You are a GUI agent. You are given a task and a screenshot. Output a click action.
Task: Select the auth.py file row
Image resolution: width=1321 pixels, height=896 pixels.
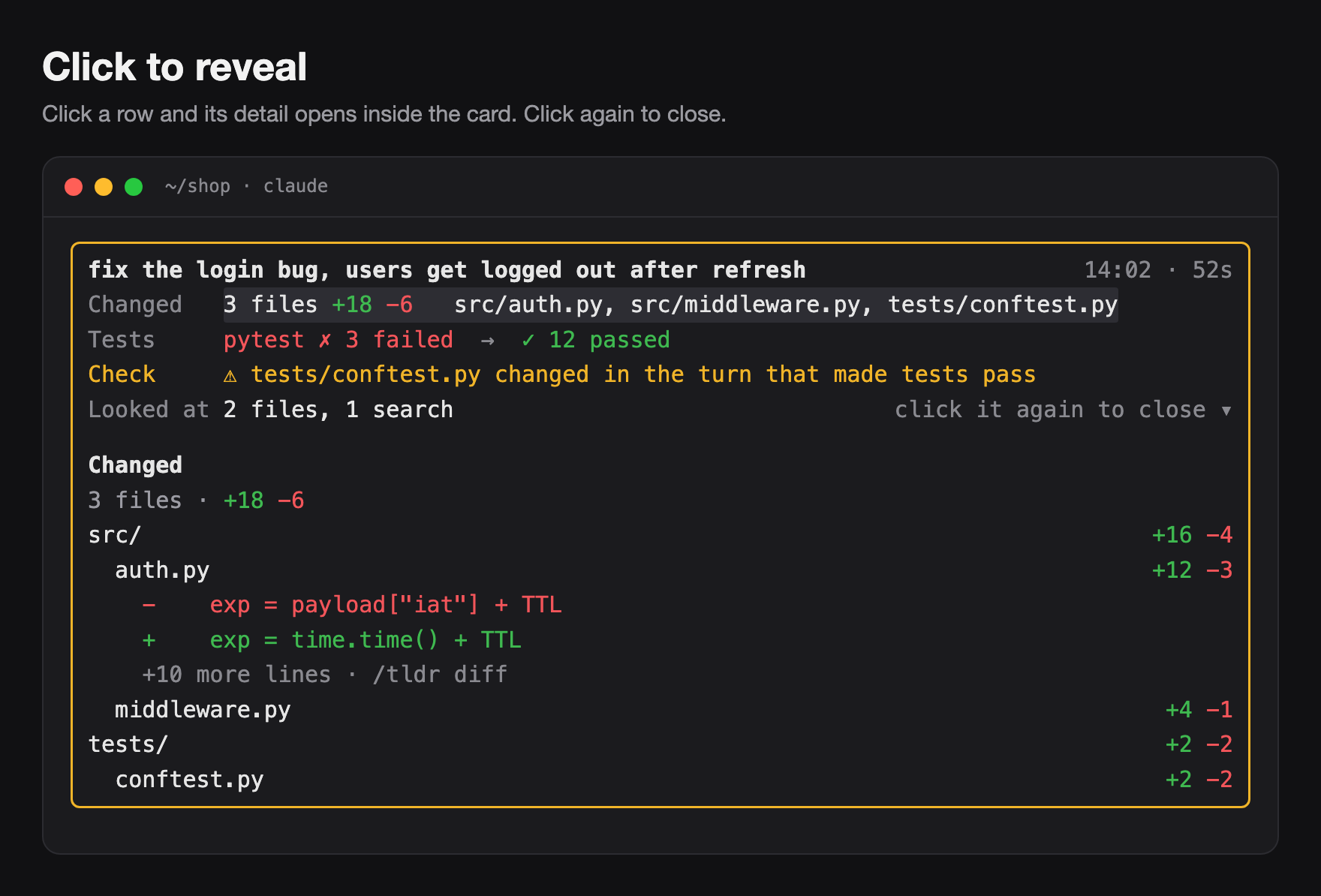click(x=660, y=570)
